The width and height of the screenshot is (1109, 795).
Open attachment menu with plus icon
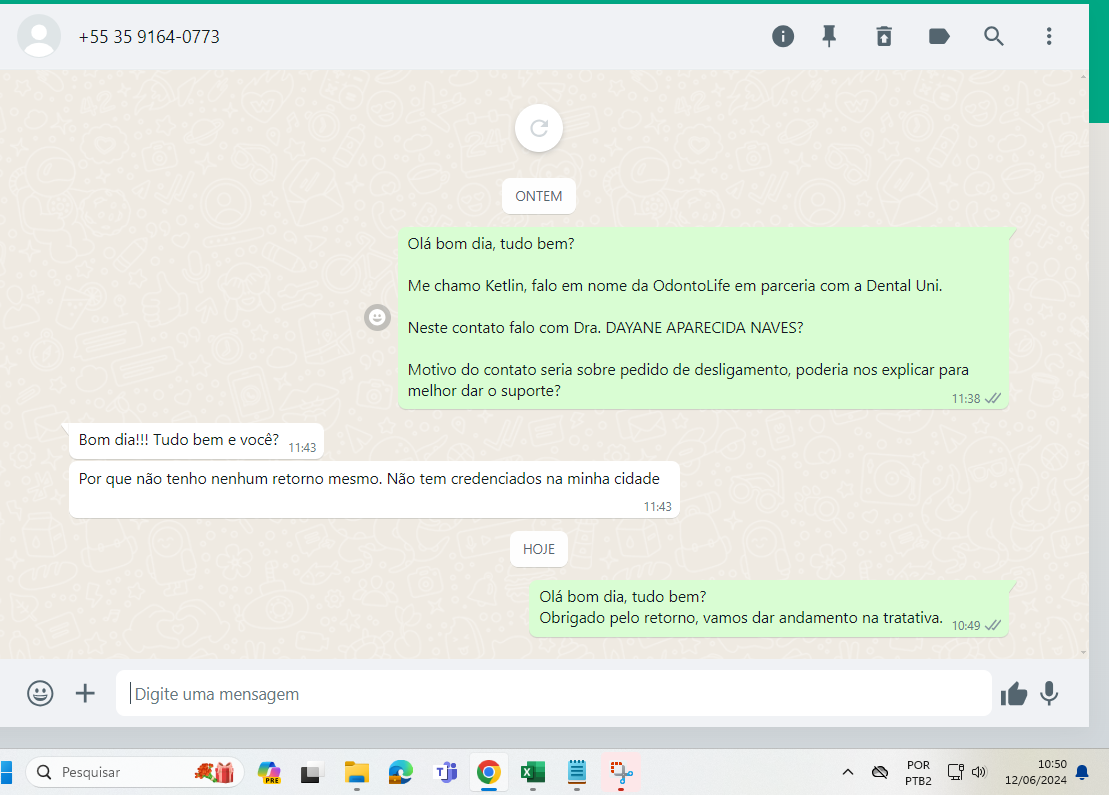pyautogui.click(x=85, y=693)
